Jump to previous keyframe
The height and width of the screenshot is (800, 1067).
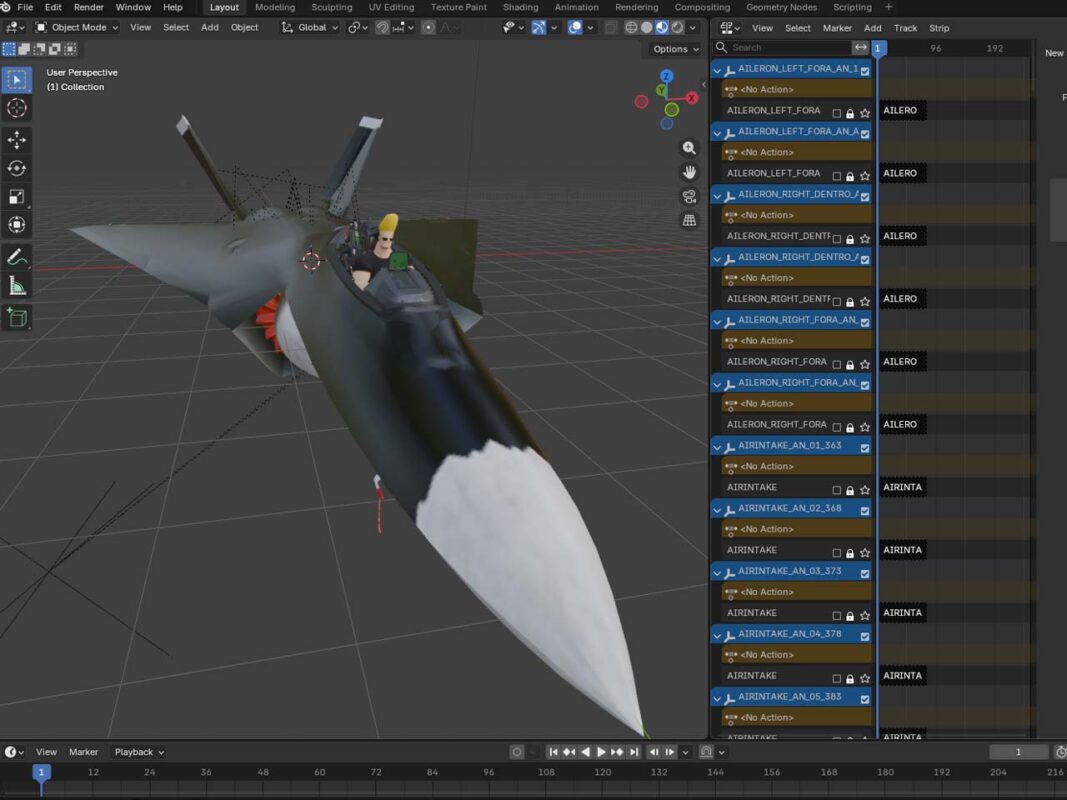point(570,752)
